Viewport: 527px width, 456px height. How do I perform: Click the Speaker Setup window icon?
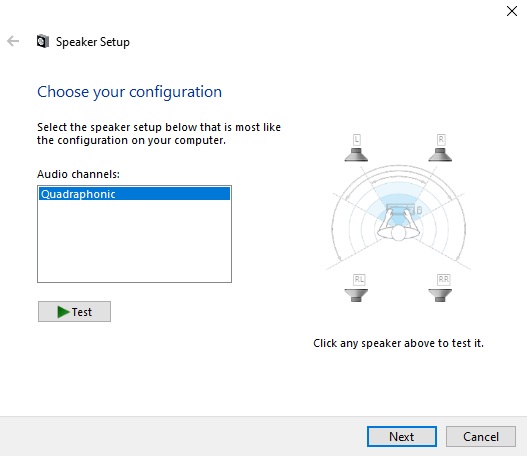point(43,41)
